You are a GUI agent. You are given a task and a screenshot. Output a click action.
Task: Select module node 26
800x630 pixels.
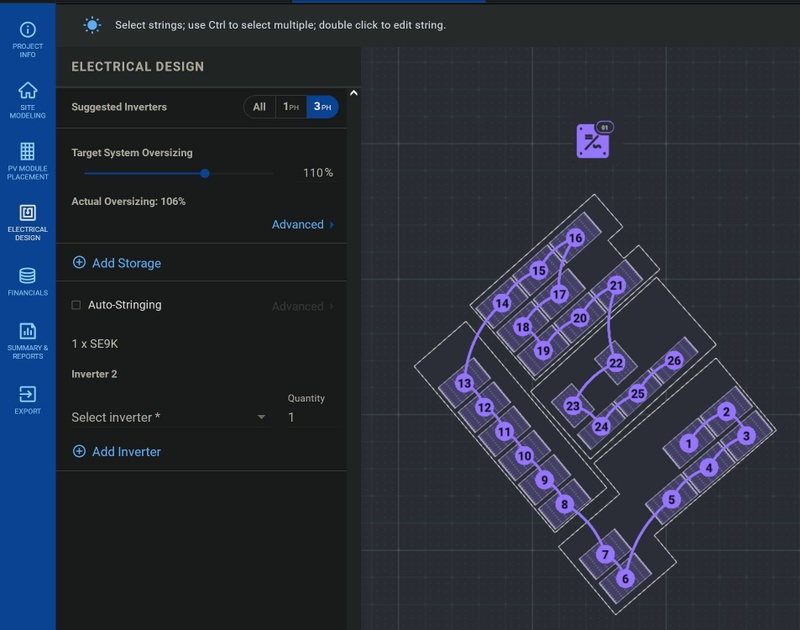(x=674, y=360)
